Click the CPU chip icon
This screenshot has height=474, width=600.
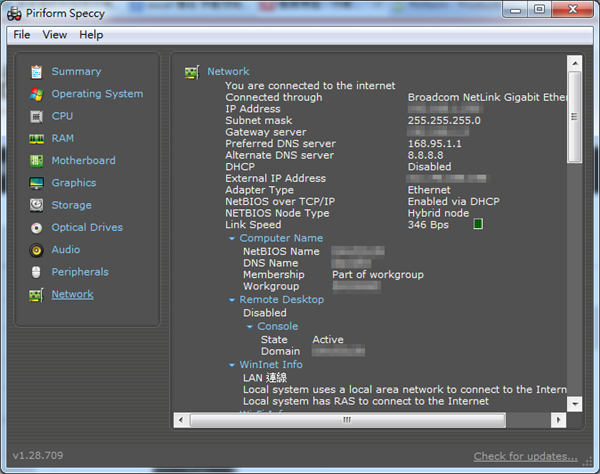[36, 116]
